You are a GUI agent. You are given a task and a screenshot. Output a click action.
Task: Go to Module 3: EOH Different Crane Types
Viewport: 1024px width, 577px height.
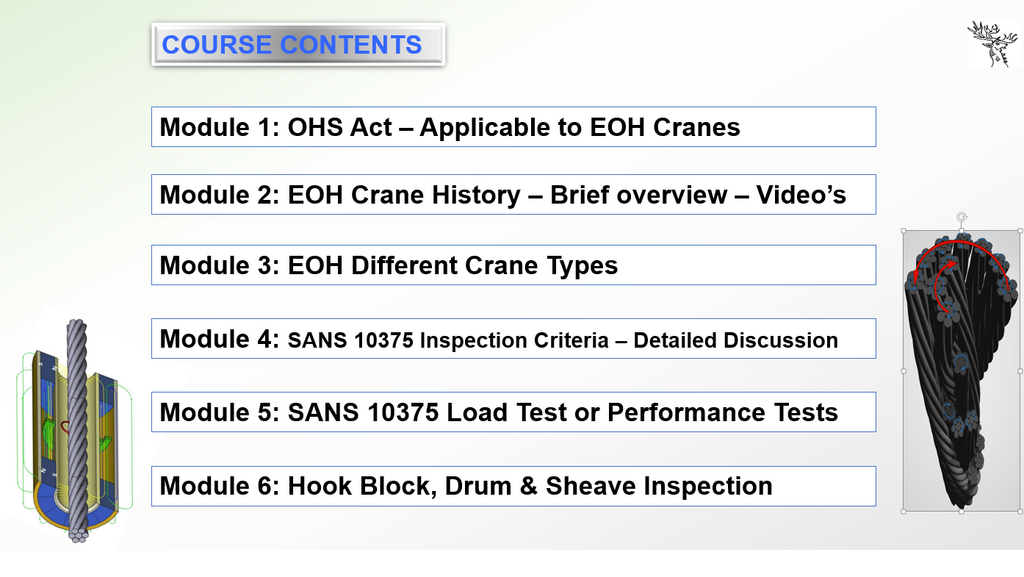pyautogui.click(x=513, y=265)
